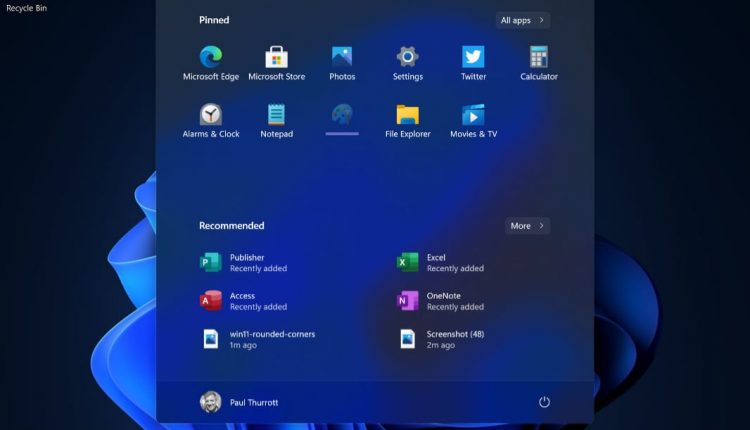Viewport: 750px width, 430px height.
Task: Open Screenshot (48) image file
Action: tap(442, 339)
